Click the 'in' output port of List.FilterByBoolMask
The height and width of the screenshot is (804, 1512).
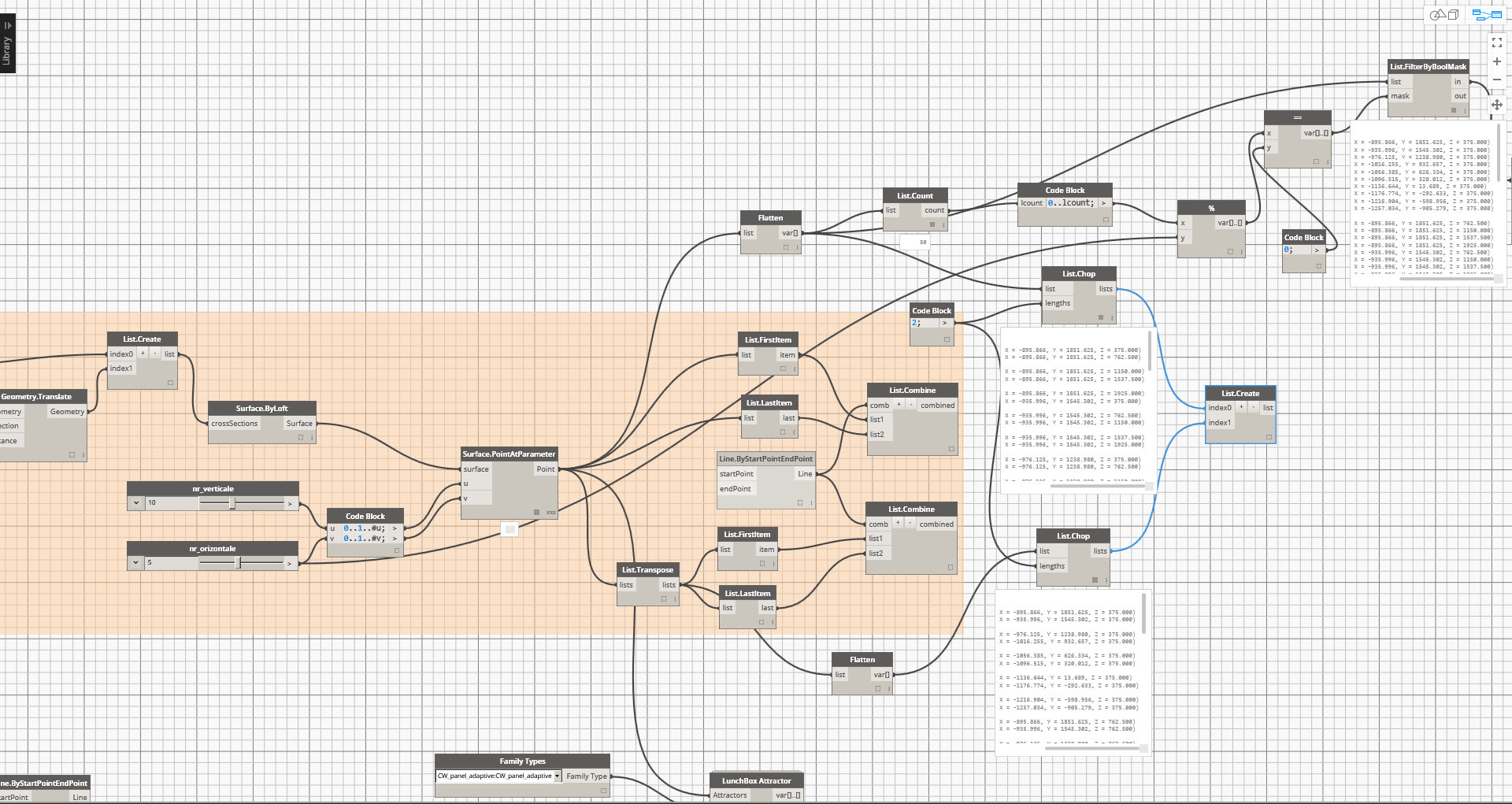pyautogui.click(x=1458, y=81)
